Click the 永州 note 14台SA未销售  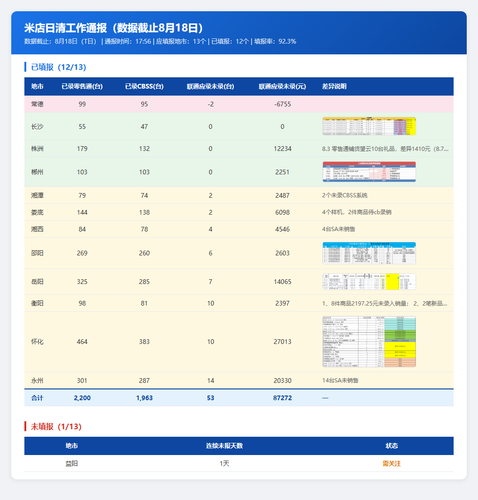click(340, 381)
